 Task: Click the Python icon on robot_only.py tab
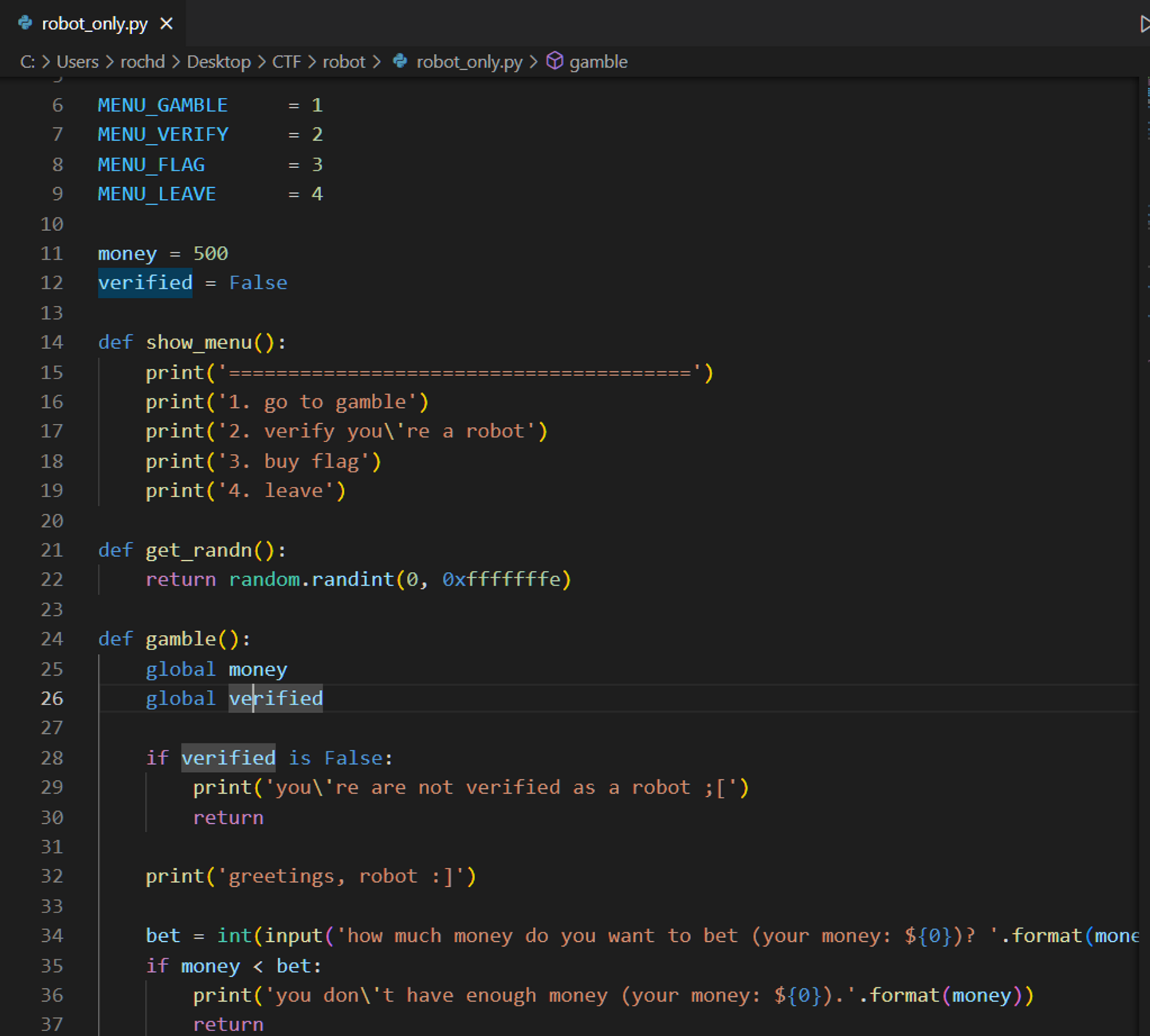pyautogui.click(x=25, y=23)
